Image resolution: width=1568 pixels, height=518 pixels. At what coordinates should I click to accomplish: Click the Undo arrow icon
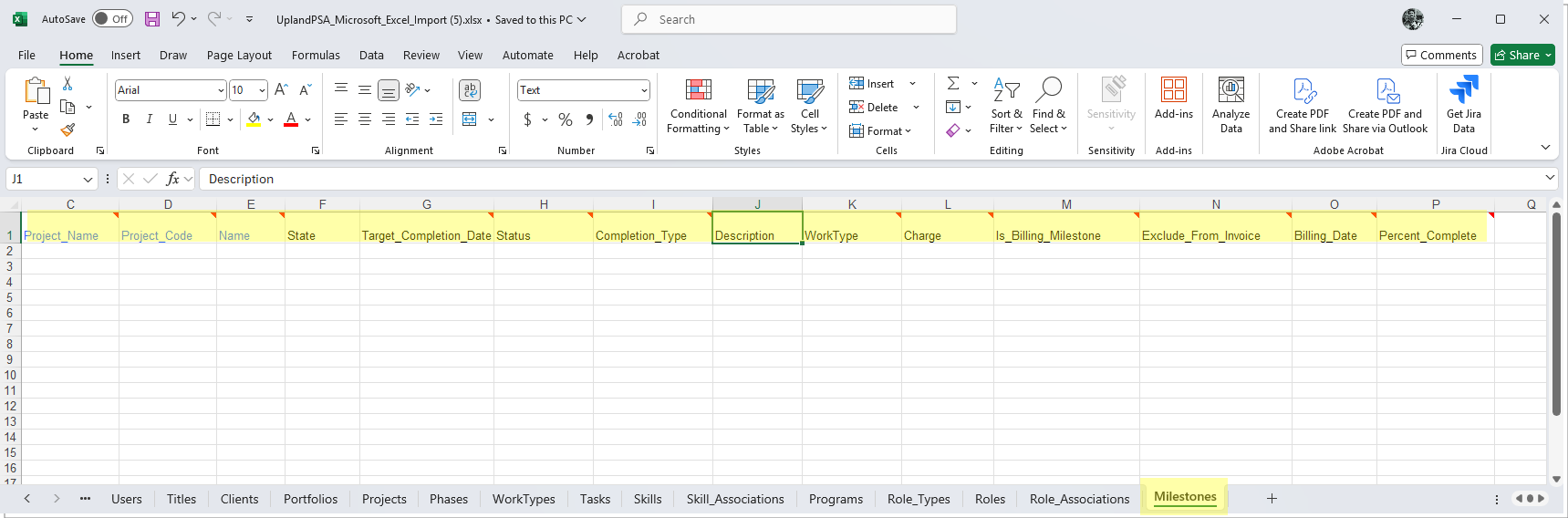(x=179, y=18)
